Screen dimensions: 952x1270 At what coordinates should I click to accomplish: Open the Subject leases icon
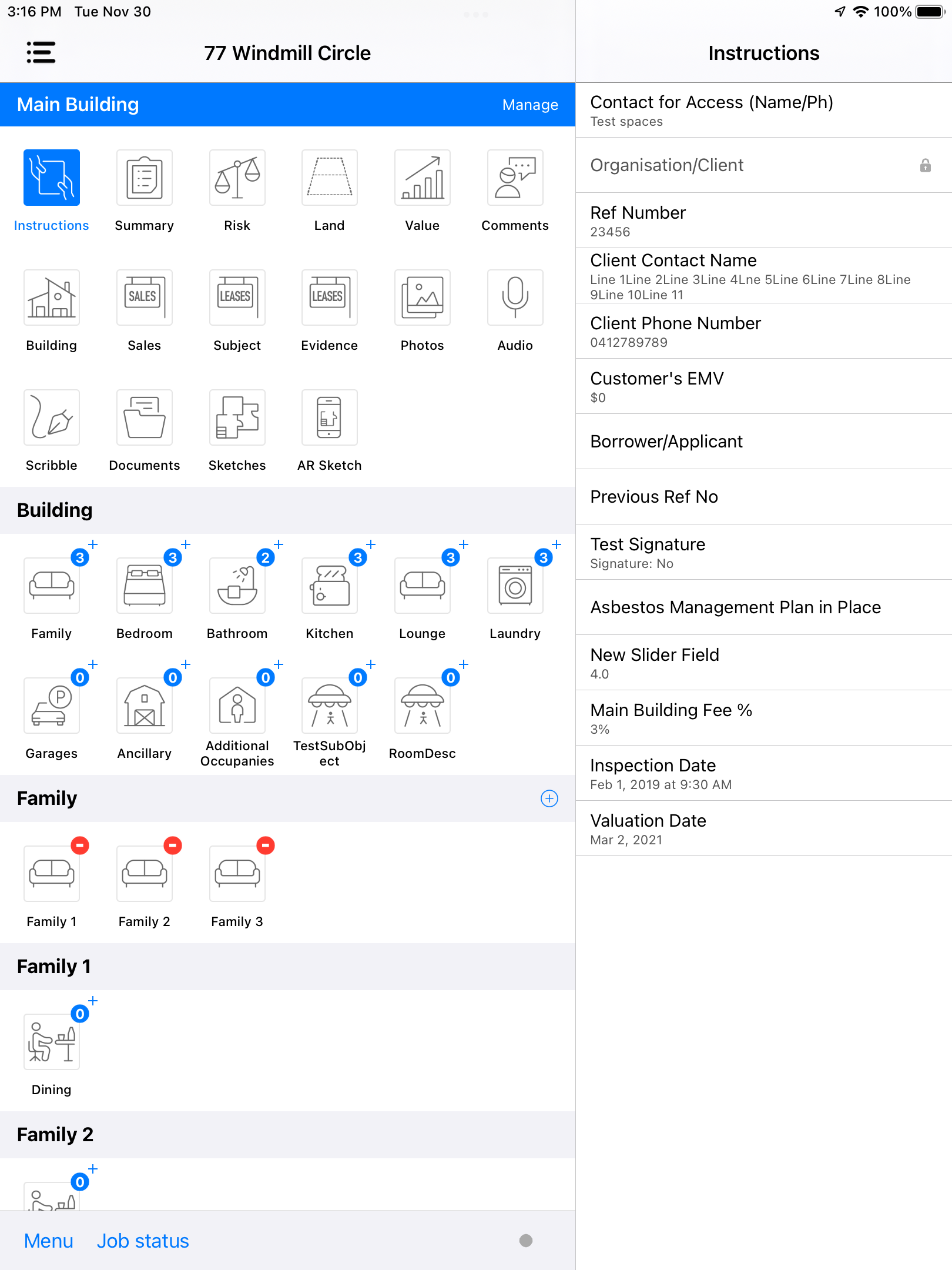(x=237, y=298)
